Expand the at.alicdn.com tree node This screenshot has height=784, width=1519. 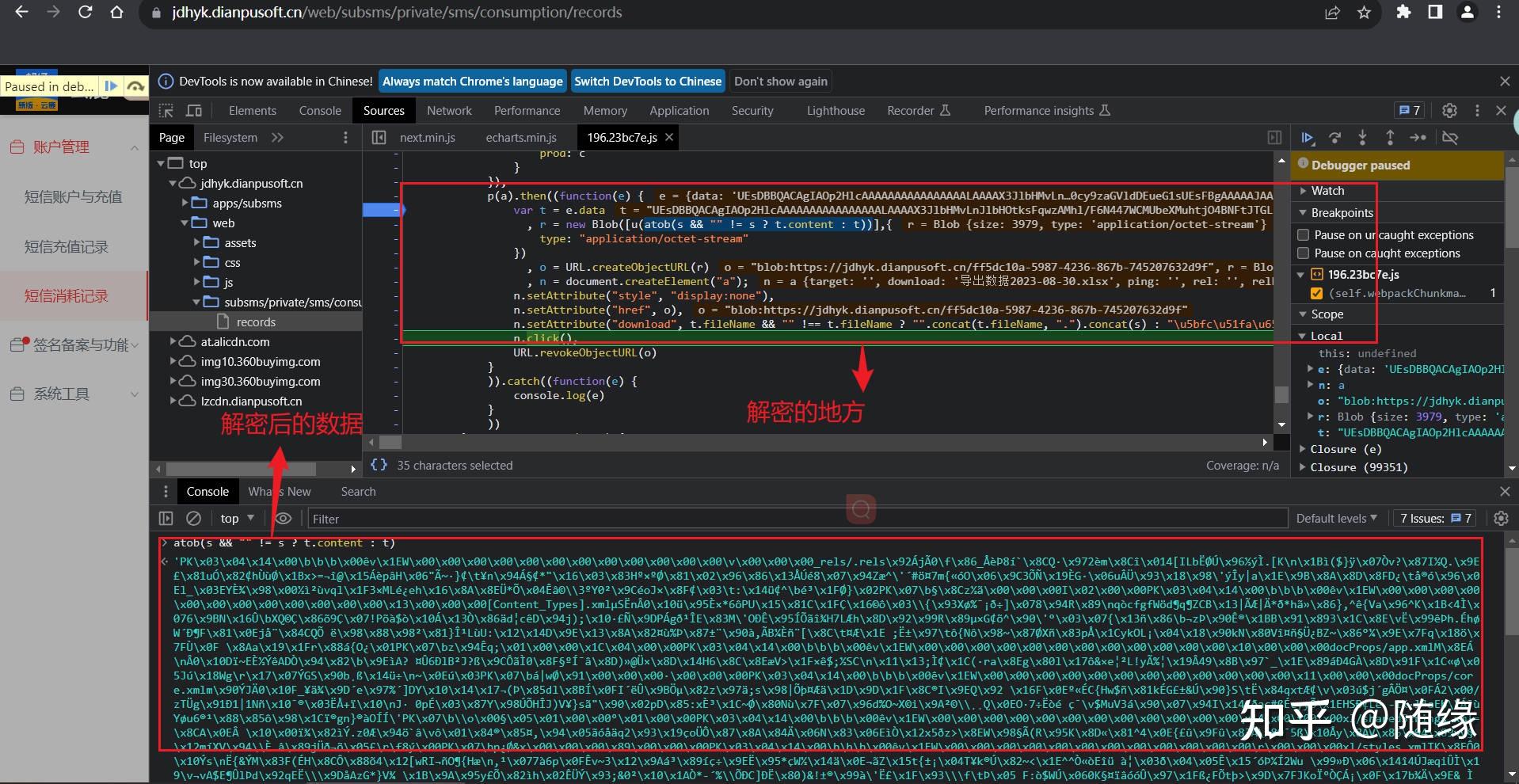point(173,341)
